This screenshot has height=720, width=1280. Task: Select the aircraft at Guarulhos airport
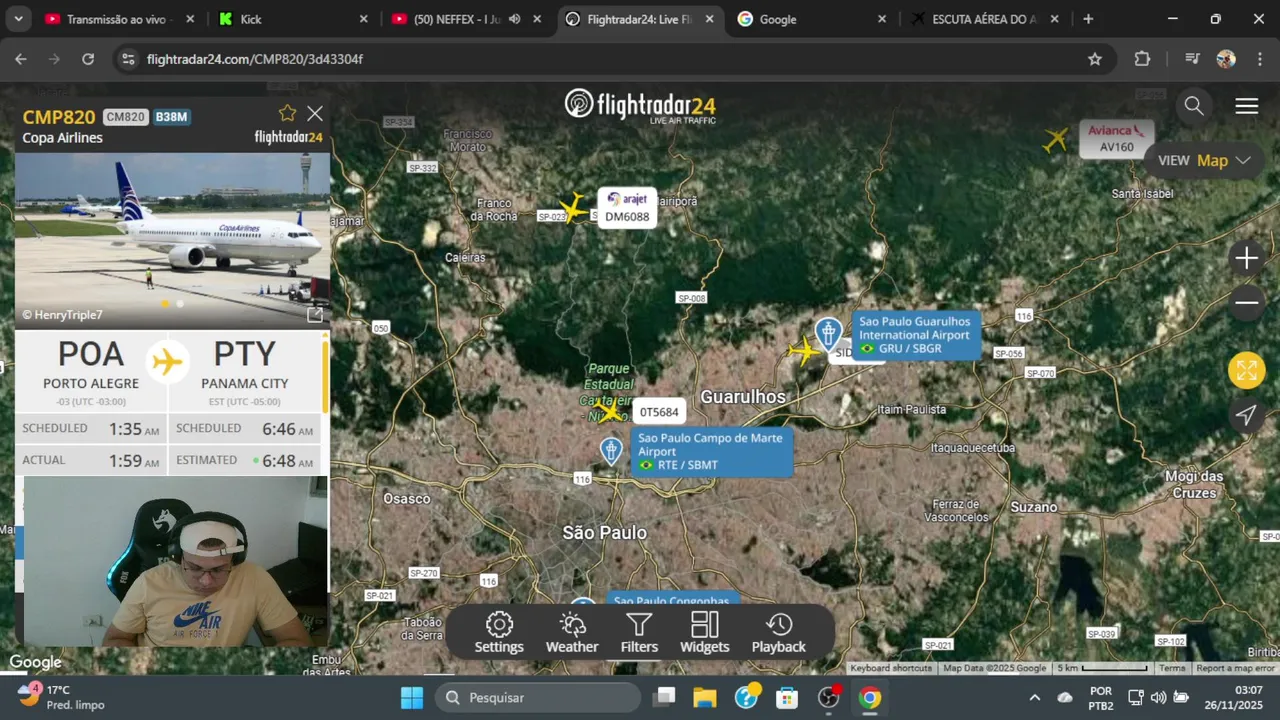point(803,351)
